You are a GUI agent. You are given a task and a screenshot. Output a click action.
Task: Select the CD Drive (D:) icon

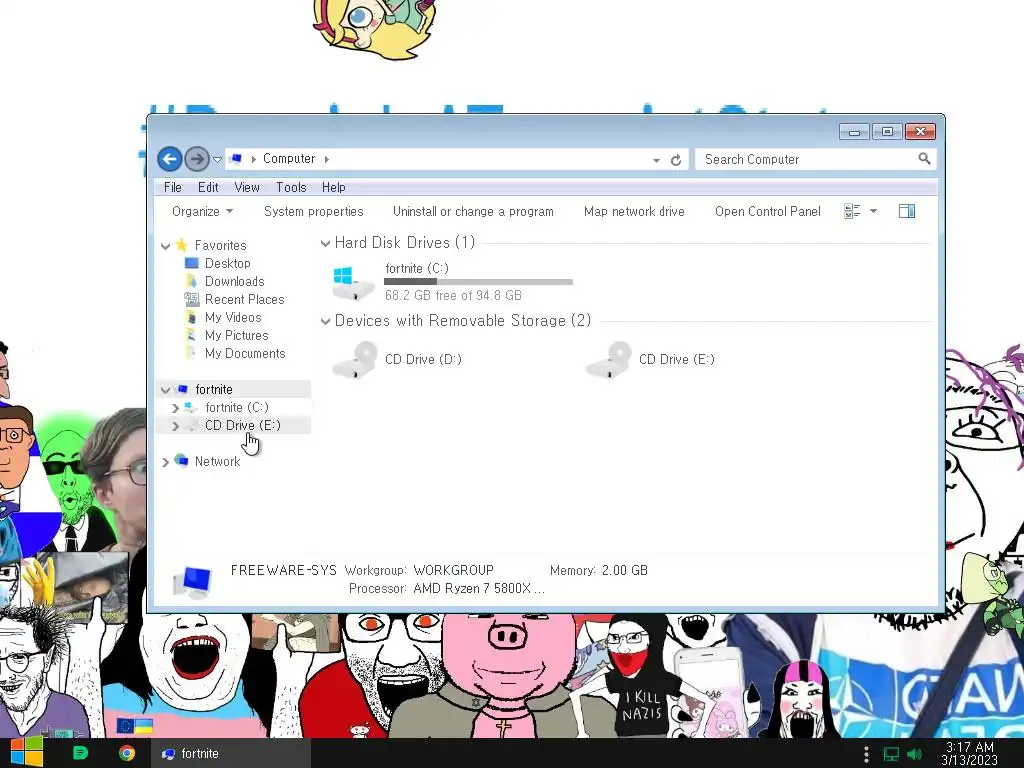pos(355,359)
